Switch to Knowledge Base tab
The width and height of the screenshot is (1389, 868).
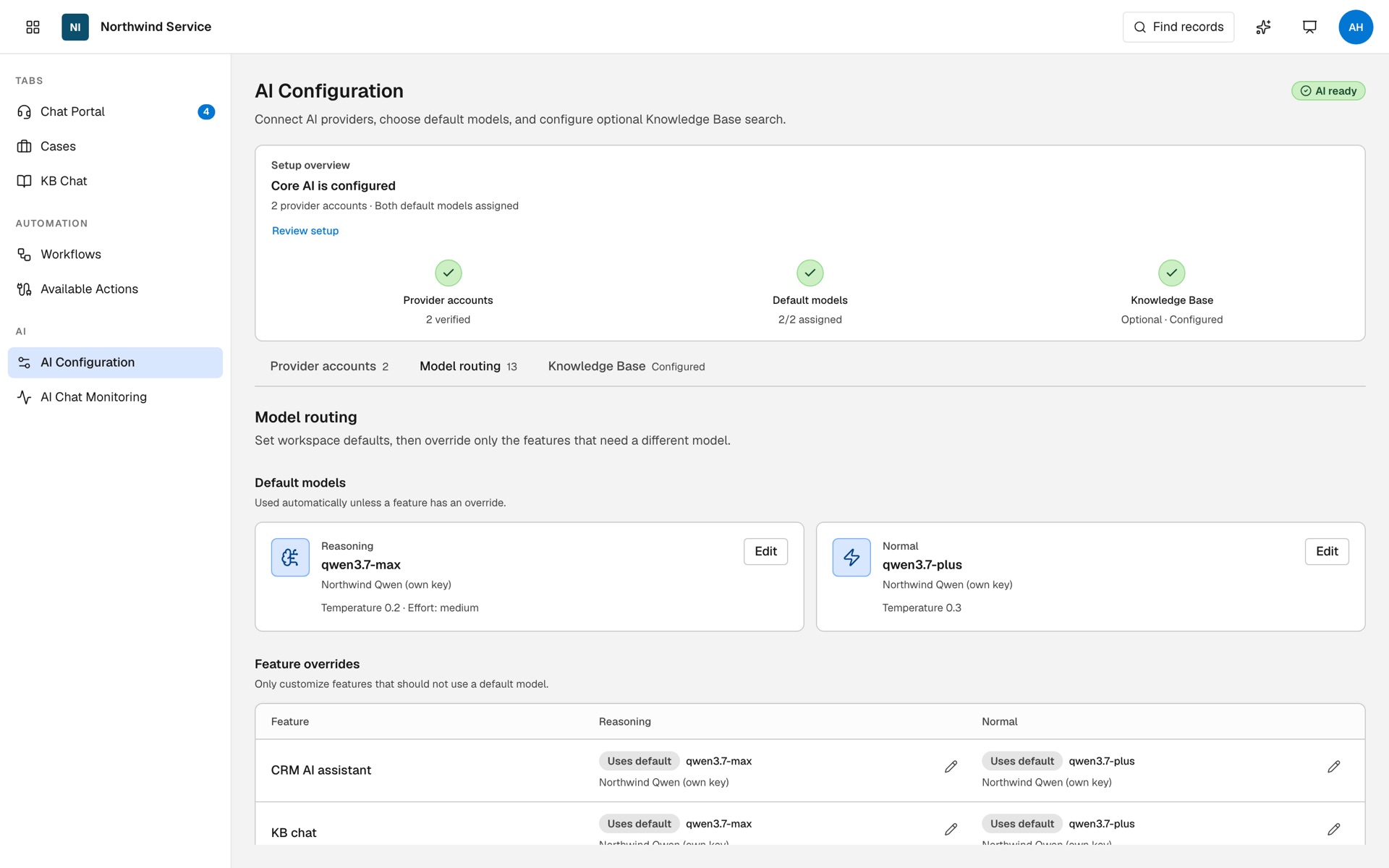pyautogui.click(x=626, y=366)
